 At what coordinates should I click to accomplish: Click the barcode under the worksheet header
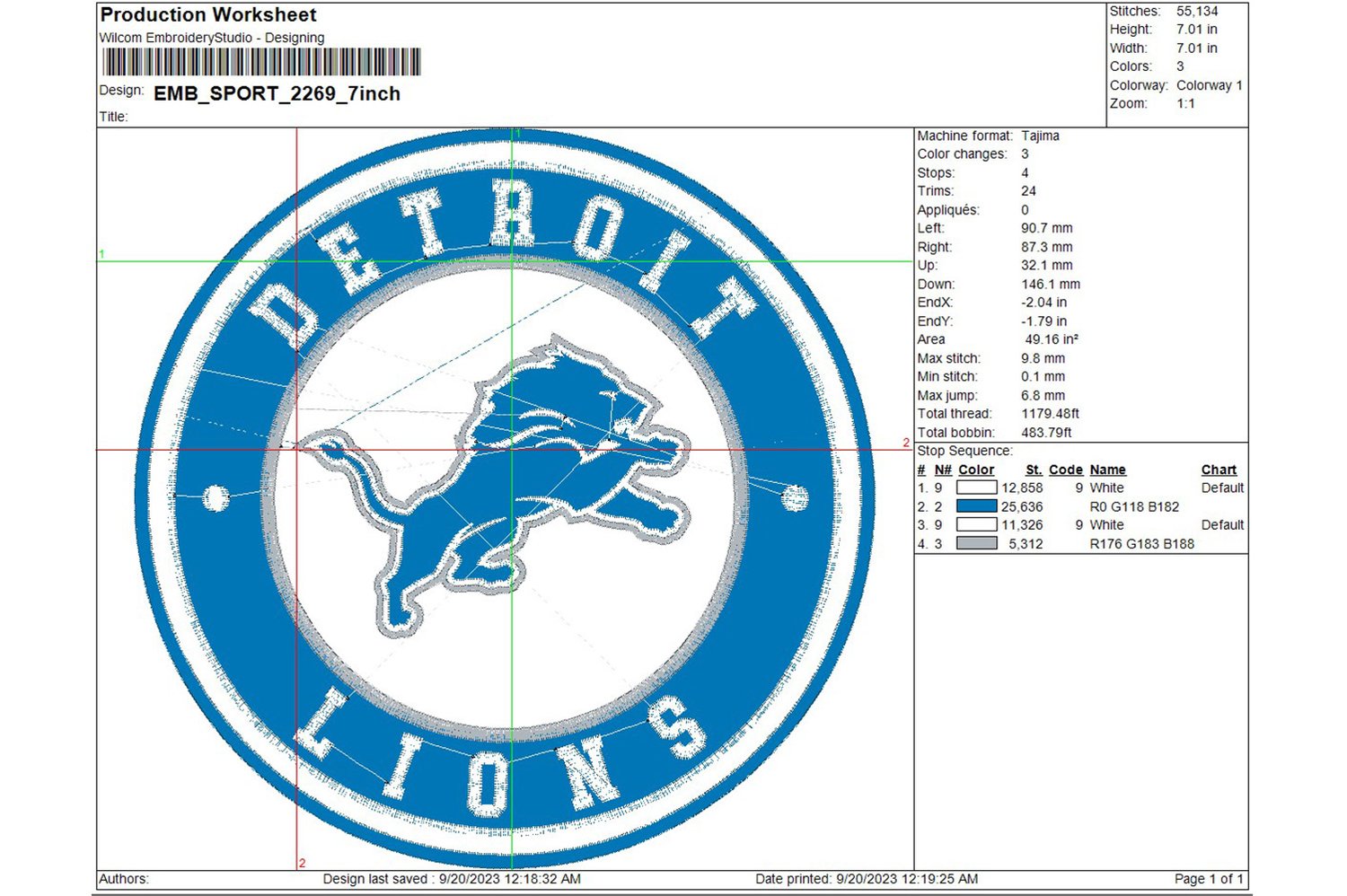(x=261, y=62)
